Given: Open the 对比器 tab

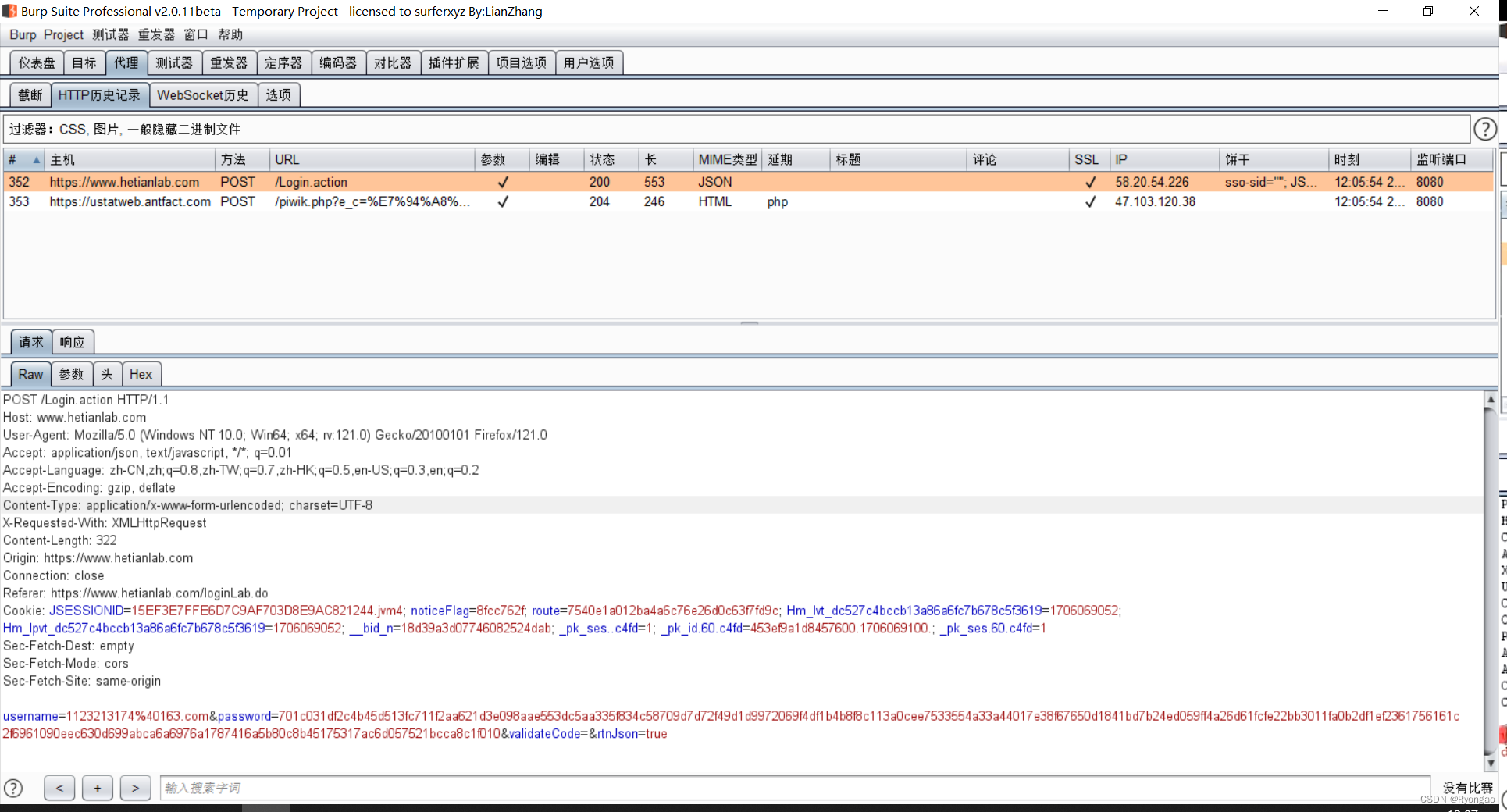Looking at the screenshot, I should pos(393,62).
